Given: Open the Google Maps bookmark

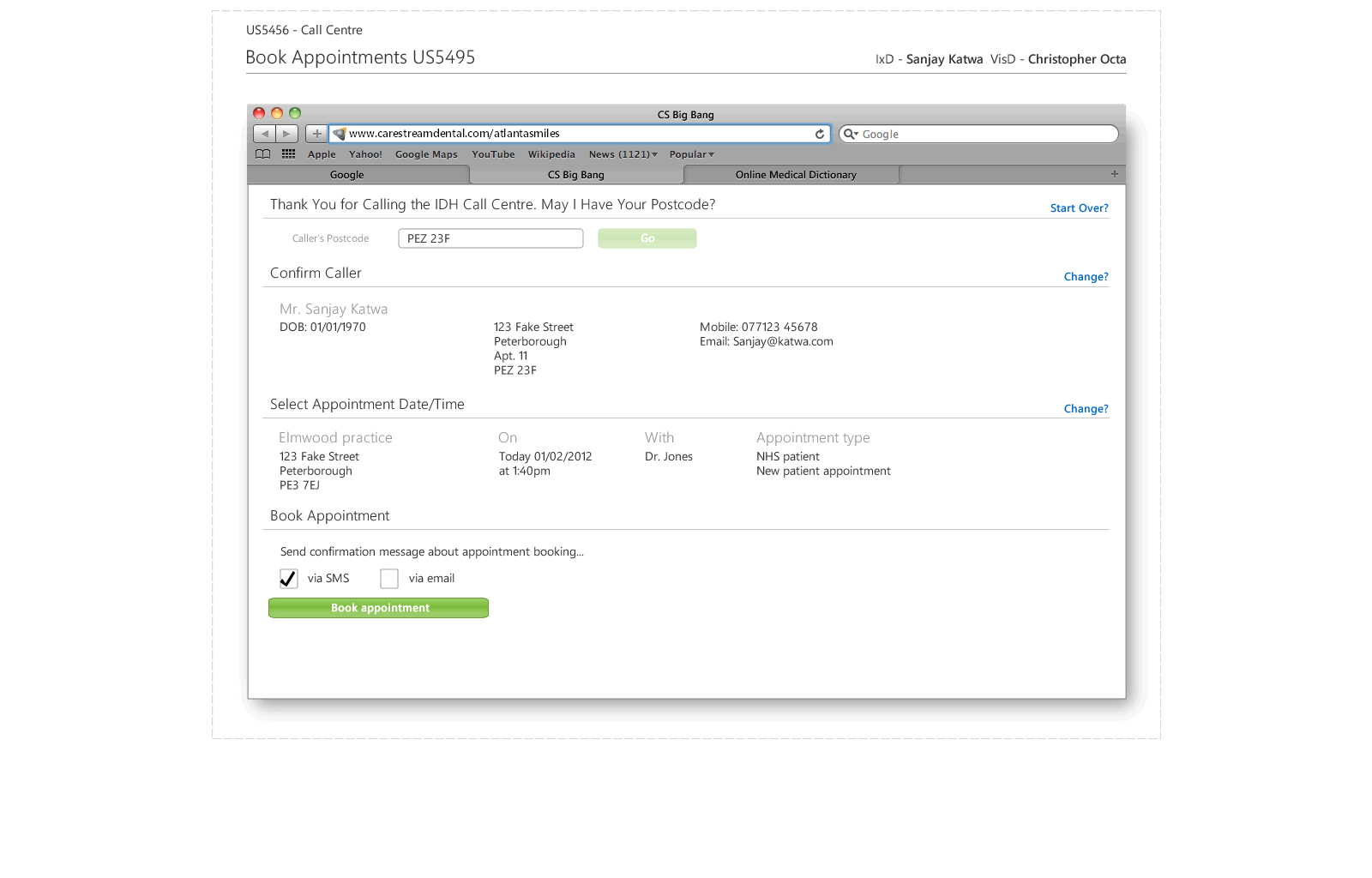Looking at the screenshot, I should (x=426, y=154).
